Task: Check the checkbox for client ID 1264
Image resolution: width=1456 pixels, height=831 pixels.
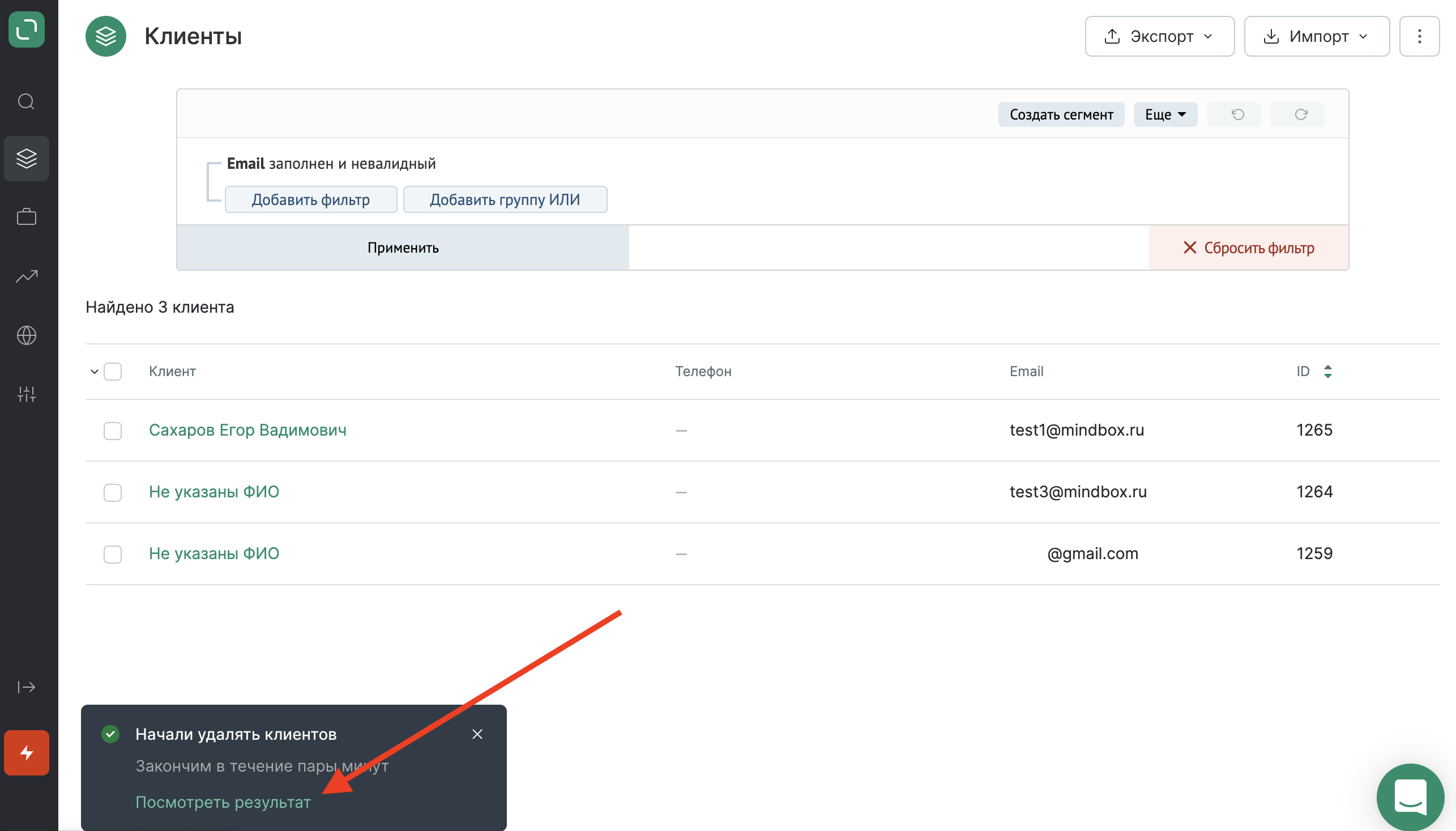Action: 112,493
